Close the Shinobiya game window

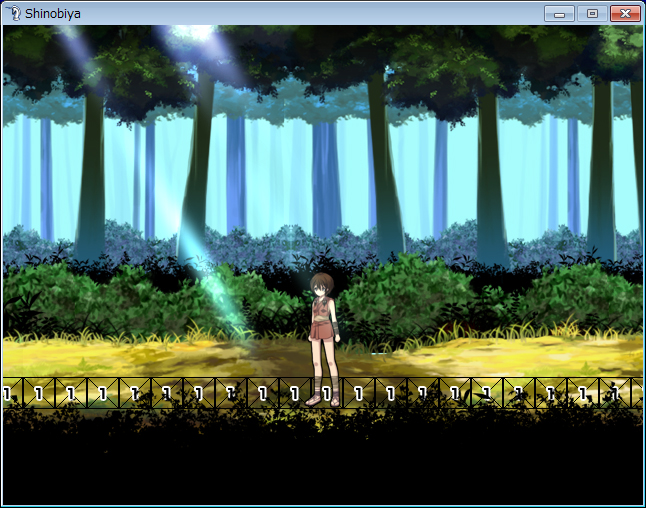[625, 14]
